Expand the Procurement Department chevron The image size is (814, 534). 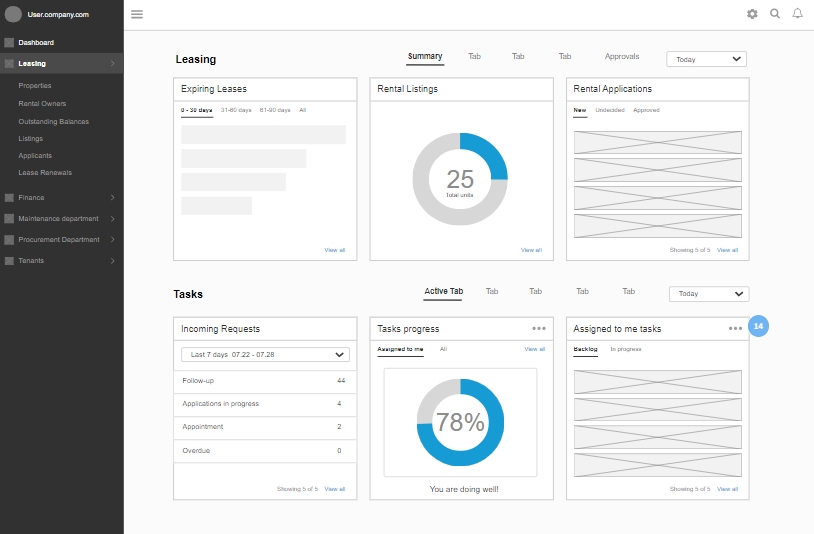[113, 240]
